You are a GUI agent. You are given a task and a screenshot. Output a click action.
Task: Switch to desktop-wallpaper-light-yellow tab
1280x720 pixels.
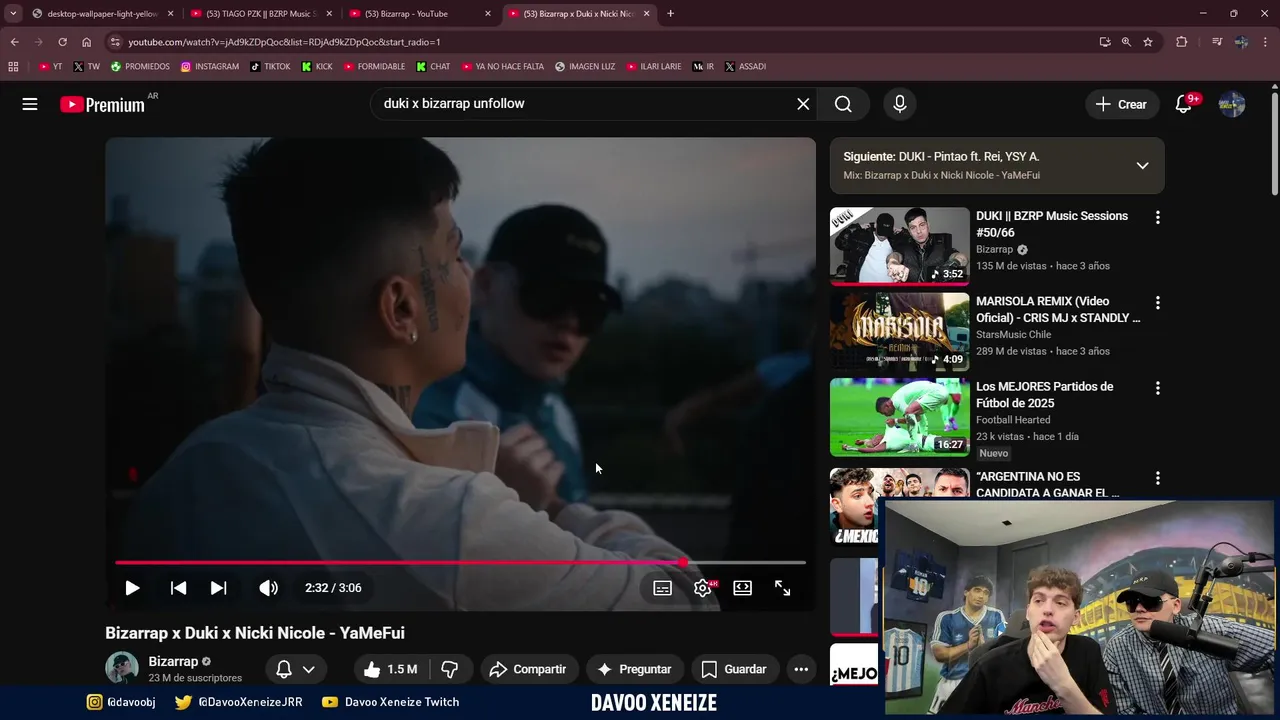click(101, 14)
